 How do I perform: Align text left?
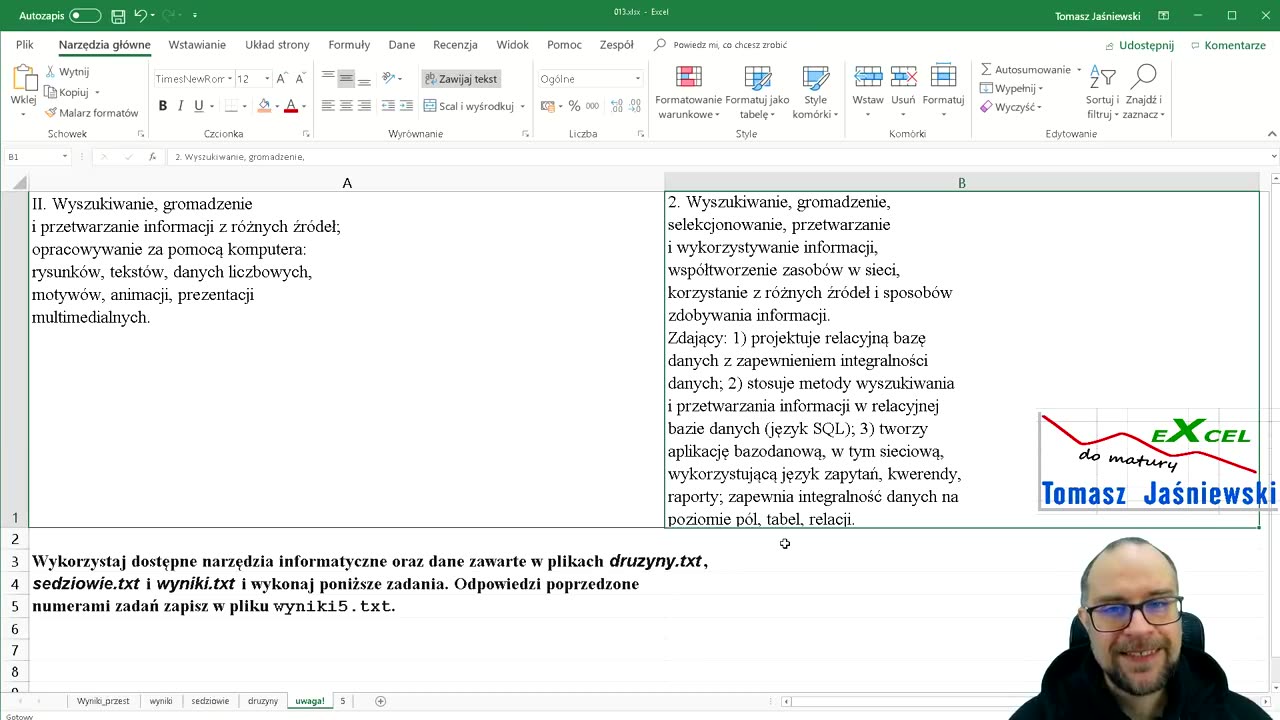pos(328,106)
